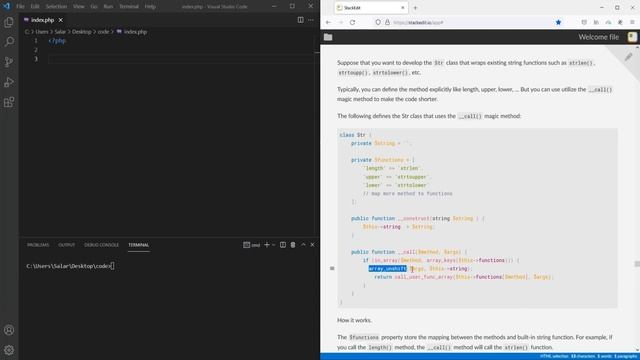The image size is (640, 360).
Task: Open the Manage gear in VS Code
Action: click(x=9, y=350)
